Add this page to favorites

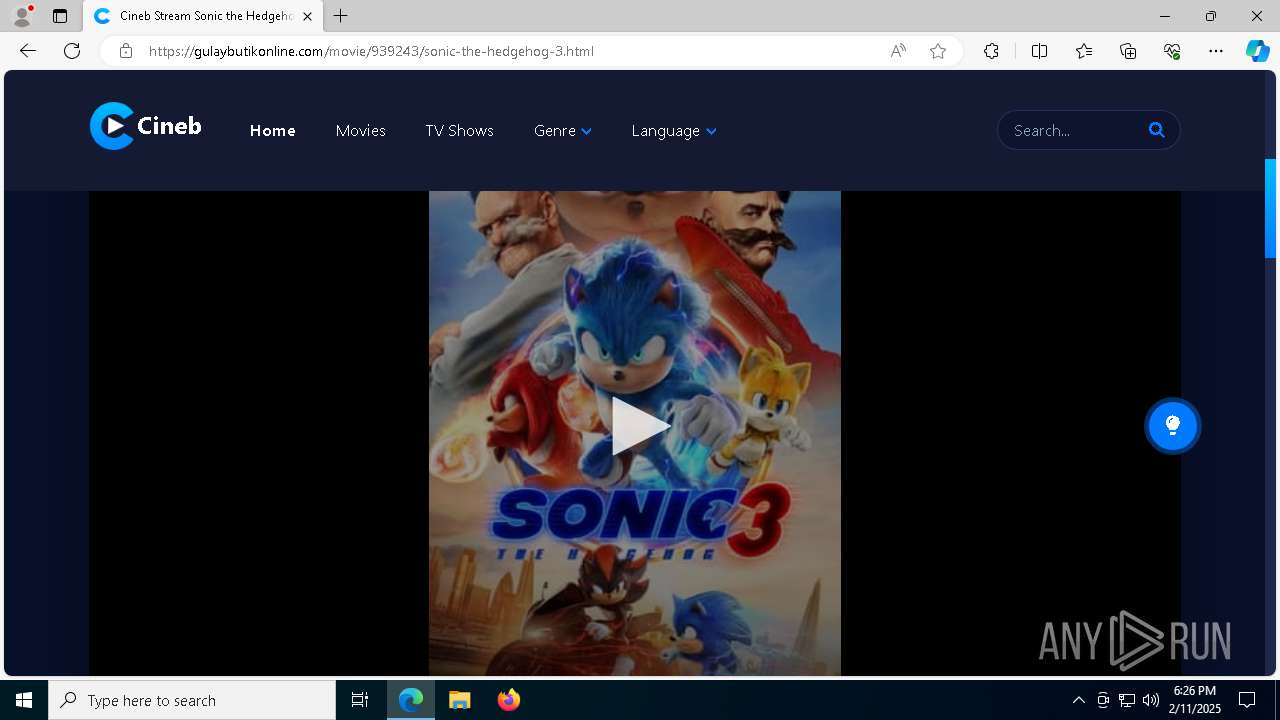click(938, 51)
